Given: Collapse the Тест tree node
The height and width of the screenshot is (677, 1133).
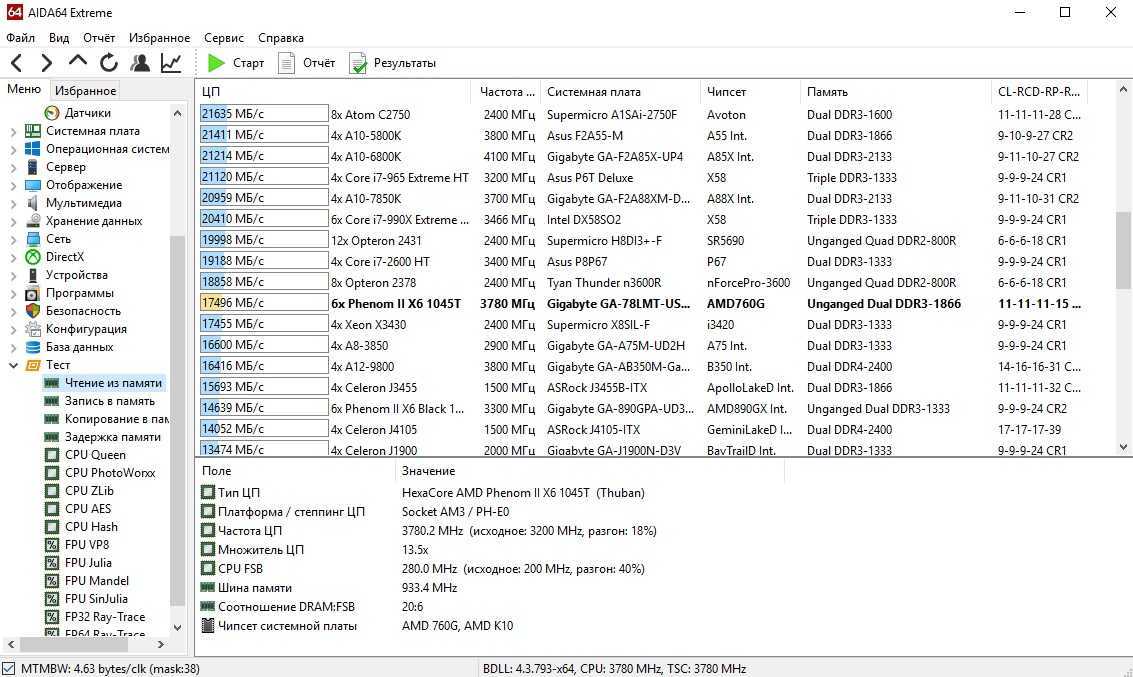Looking at the screenshot, I should click(x=13, y=365).
